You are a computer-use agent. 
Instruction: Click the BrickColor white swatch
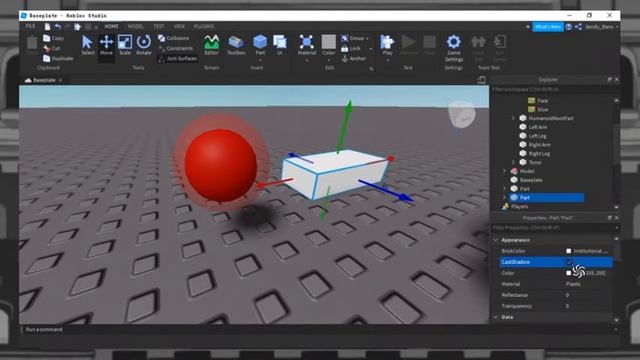(569, 251)
